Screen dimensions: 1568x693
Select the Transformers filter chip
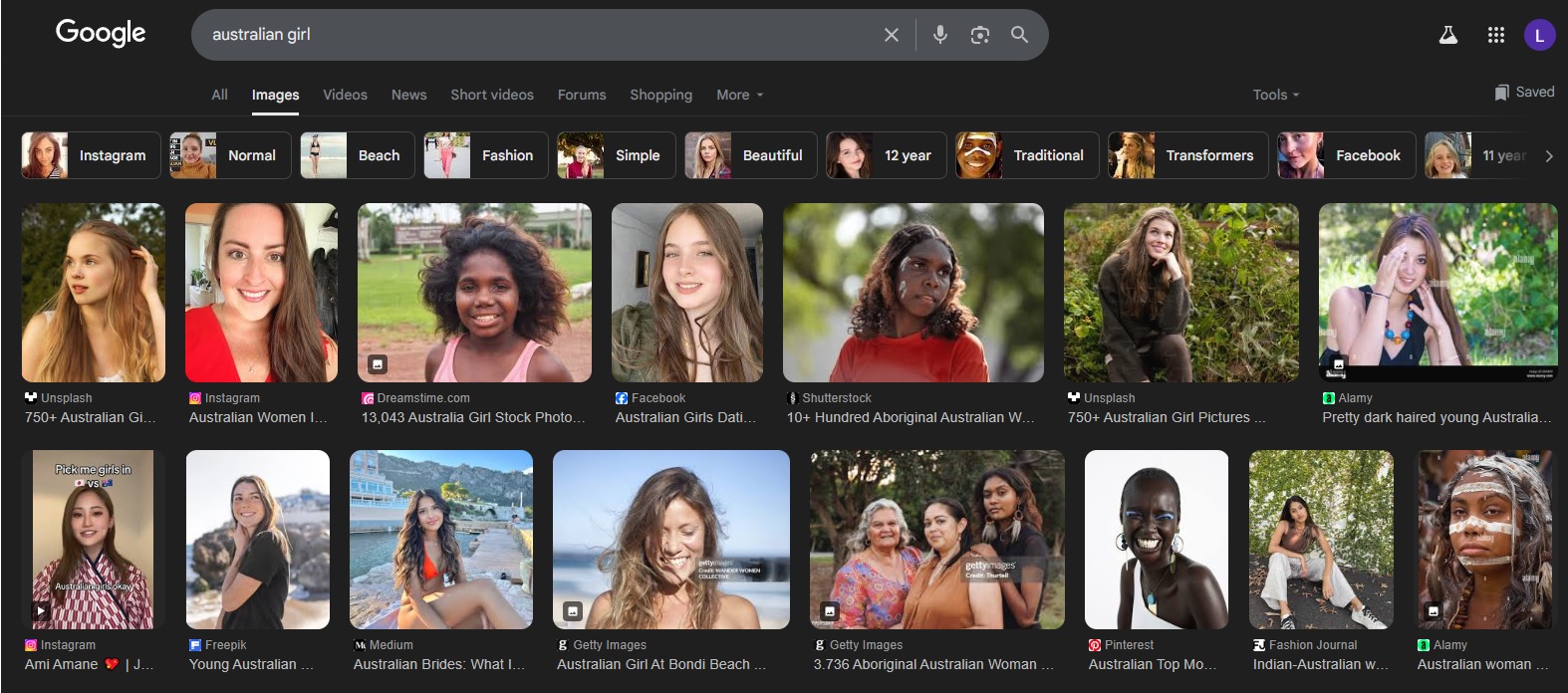click(x=1188, y=155)
